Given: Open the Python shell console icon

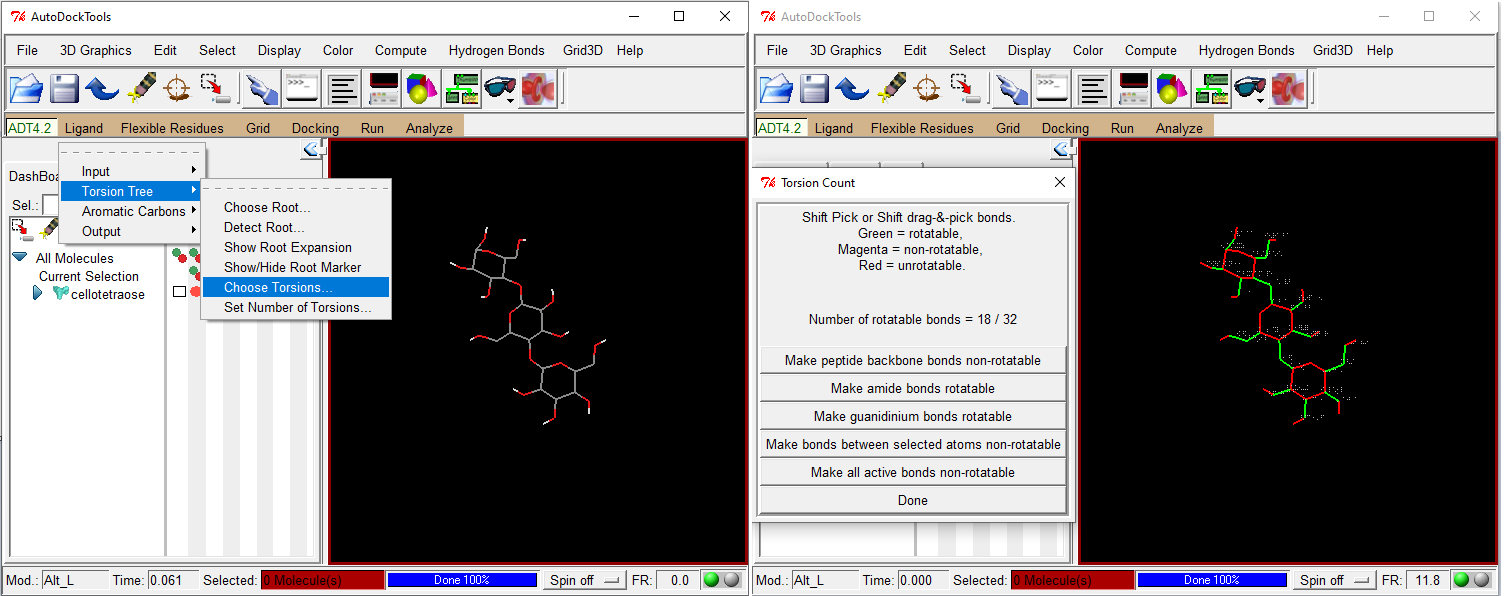Looking at the screenshot, I should [x=301, y=88].
